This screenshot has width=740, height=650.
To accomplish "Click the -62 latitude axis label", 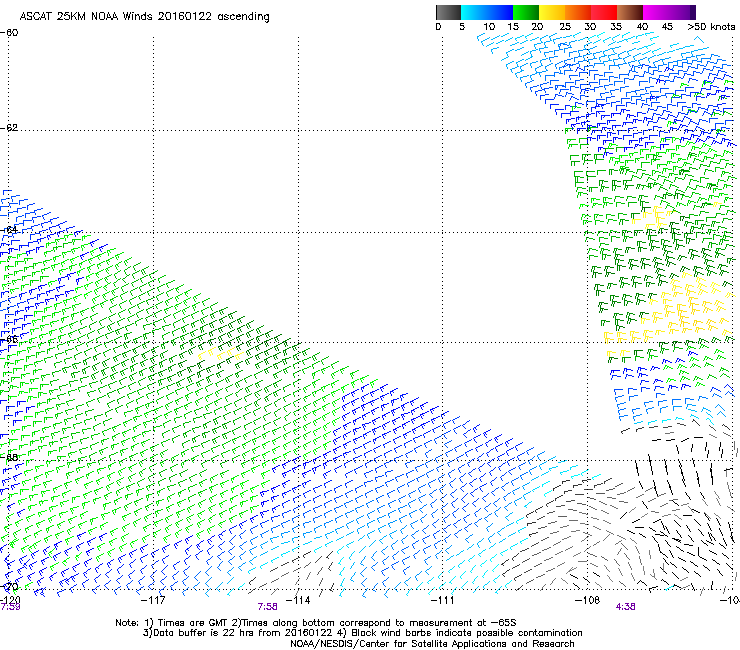I will [x=9, y=128].
